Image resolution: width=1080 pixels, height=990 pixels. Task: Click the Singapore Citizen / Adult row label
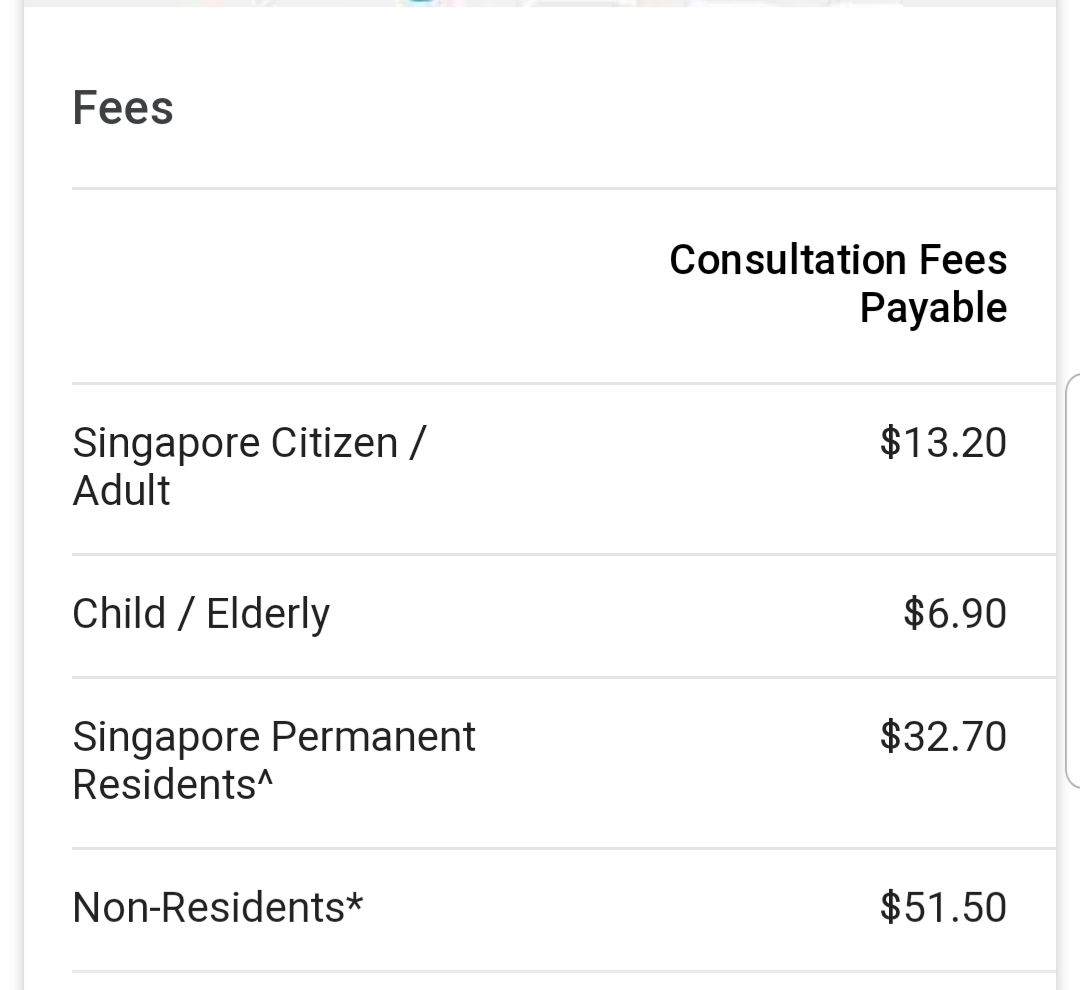(x=249, y=466)
